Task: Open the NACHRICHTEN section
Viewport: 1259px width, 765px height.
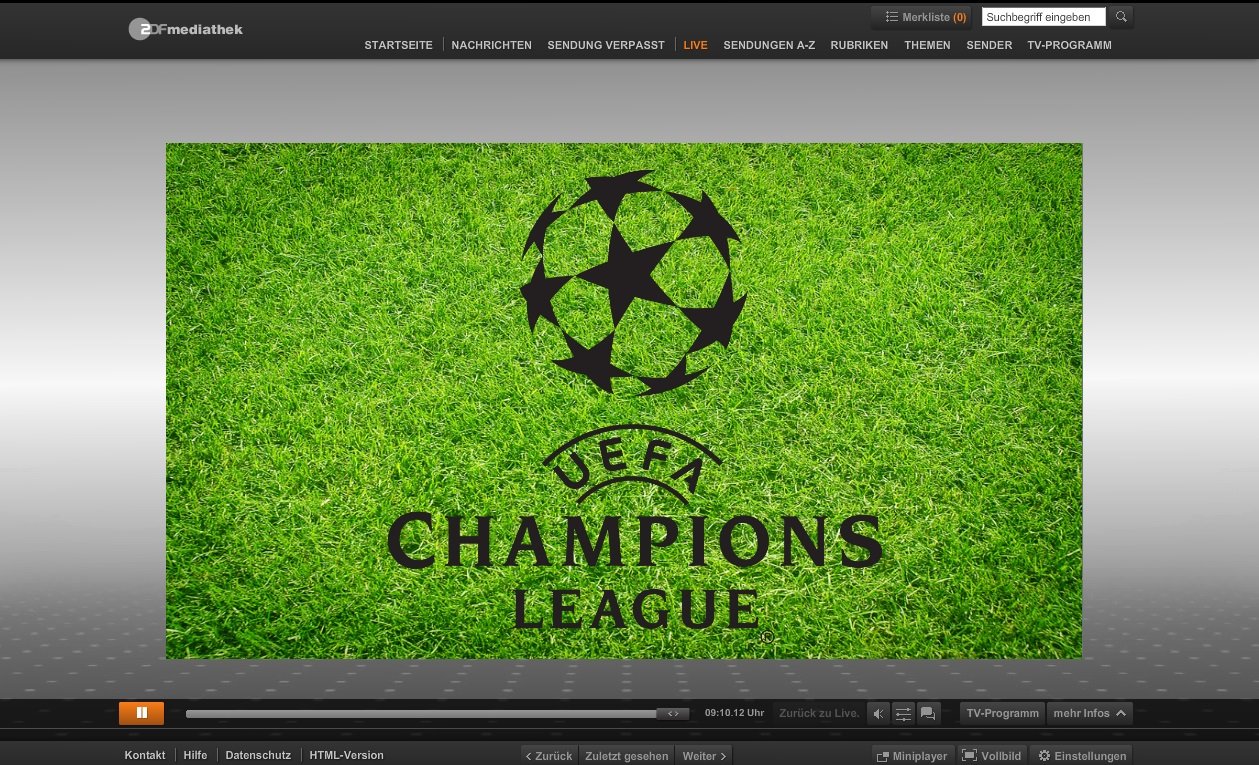Action: [491, 45]
